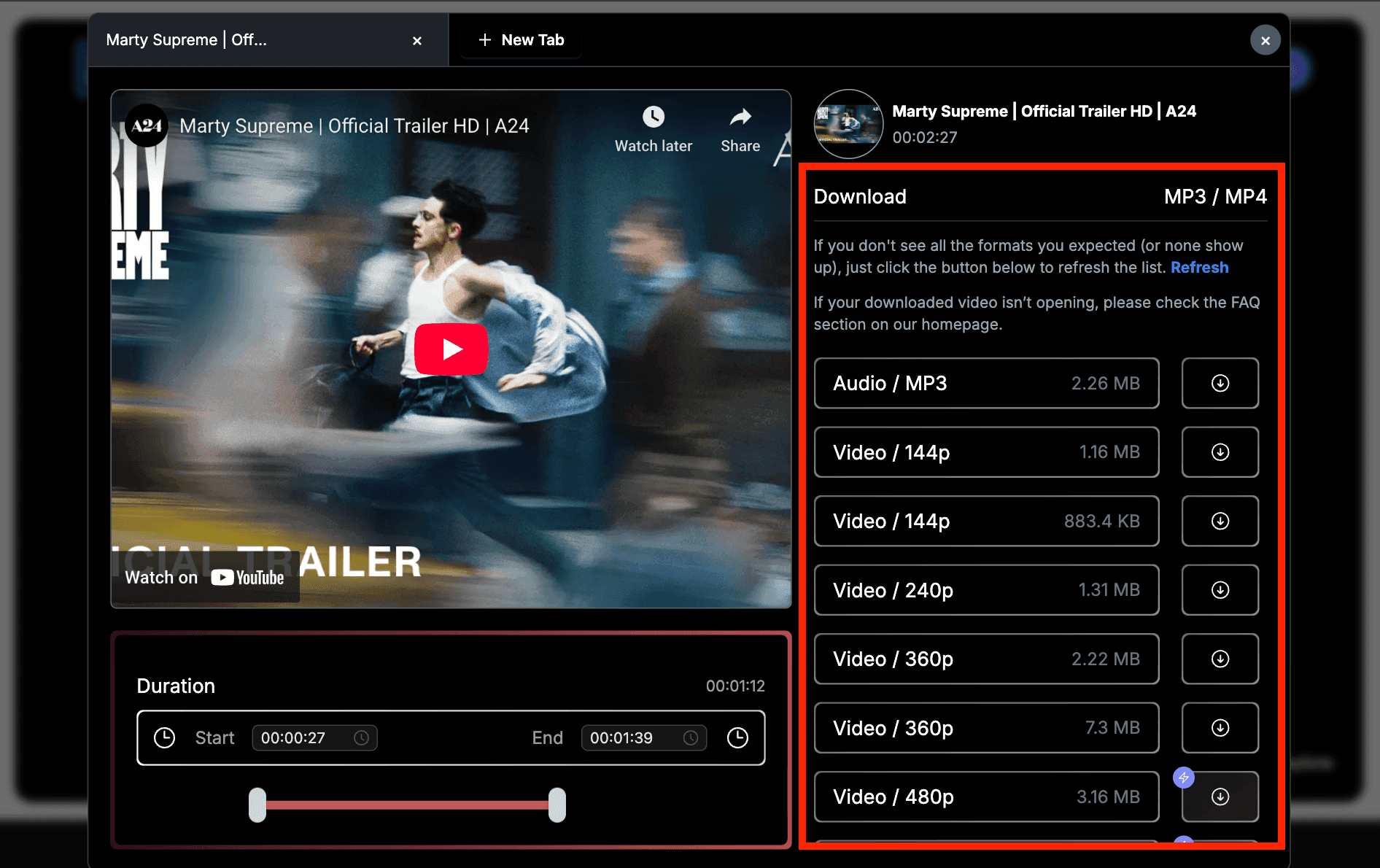Select the Video / 144p 883.4 KB row
Viewport: 1380px width, 868px height.
click(x=986, y=521)
